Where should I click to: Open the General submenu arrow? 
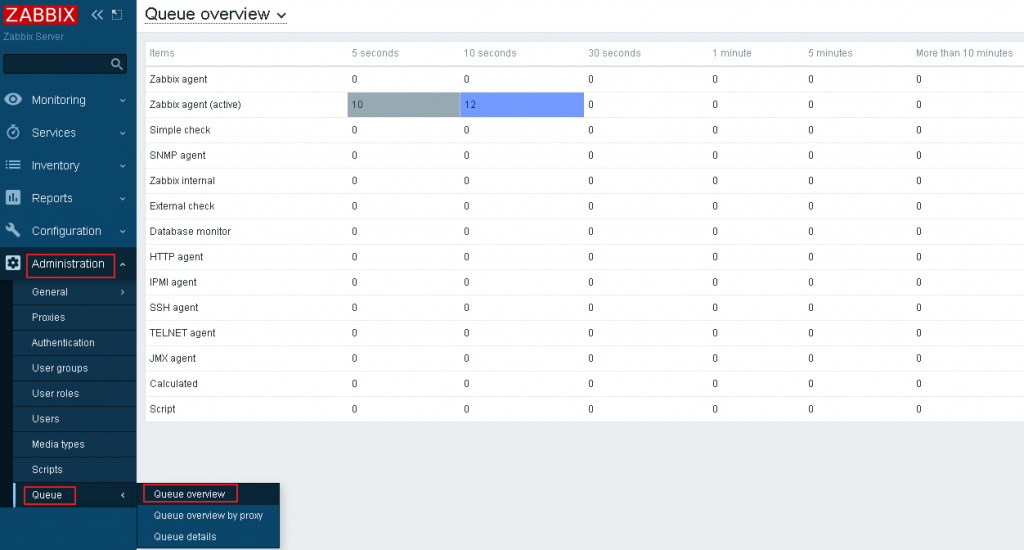coord(122,292)
